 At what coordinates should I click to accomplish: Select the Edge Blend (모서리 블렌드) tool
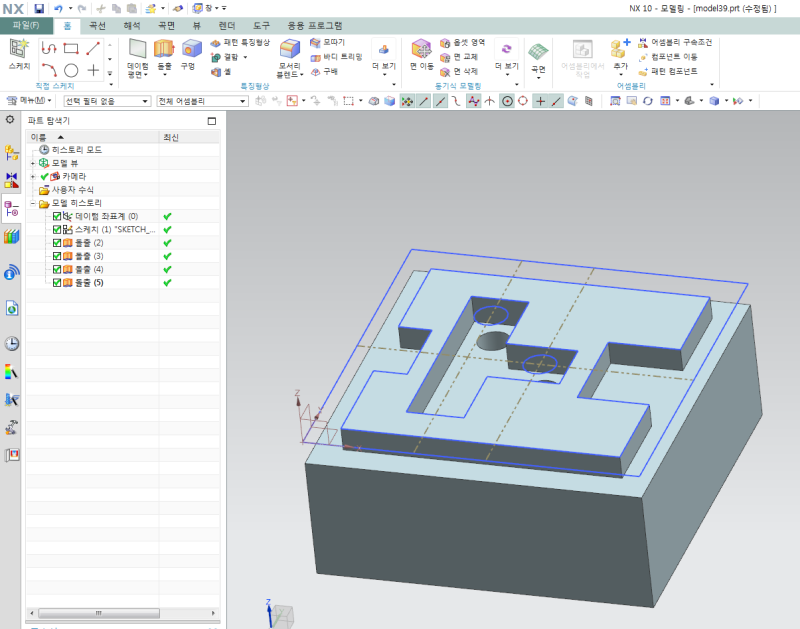(290, 56)
